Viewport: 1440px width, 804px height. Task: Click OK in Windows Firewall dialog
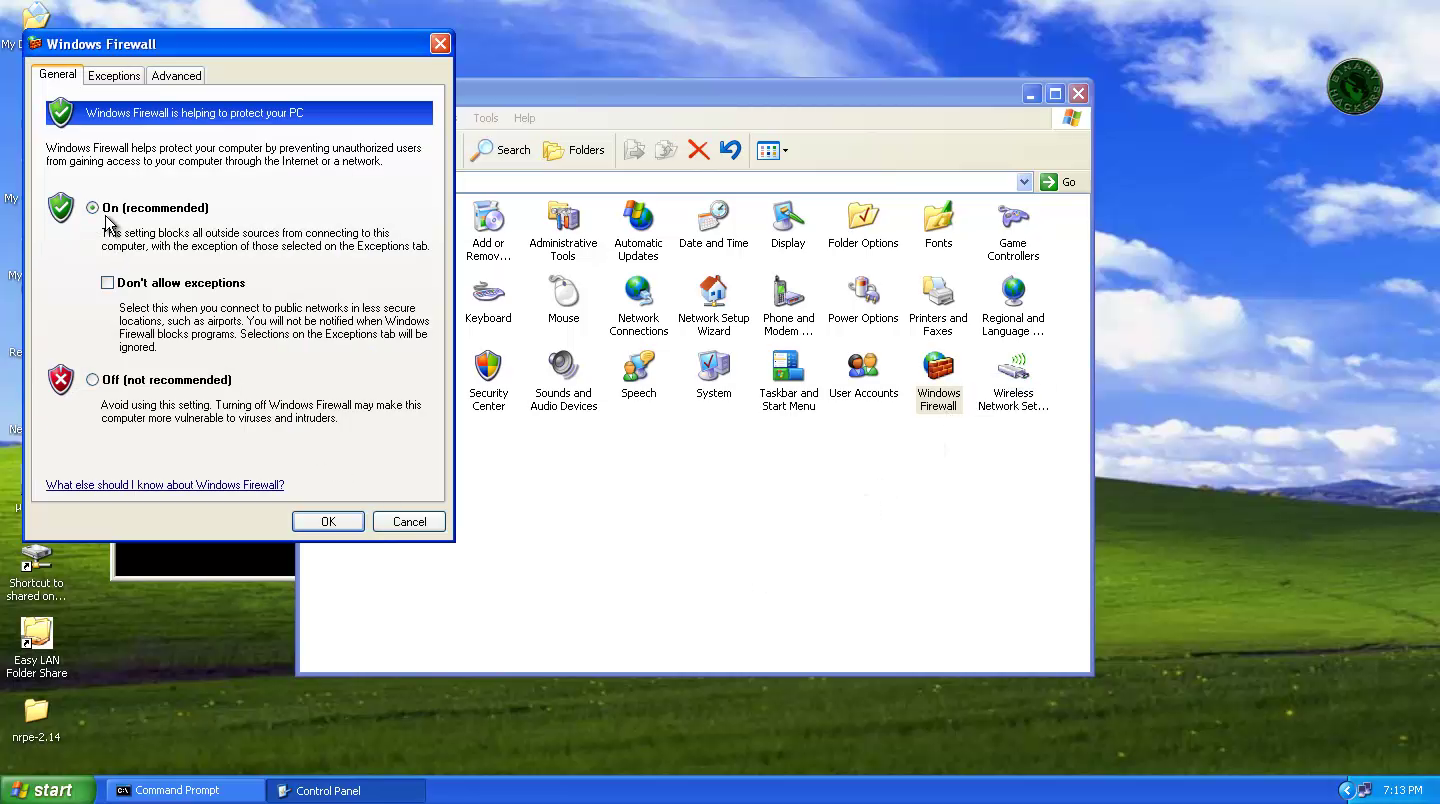click(328, 522)
